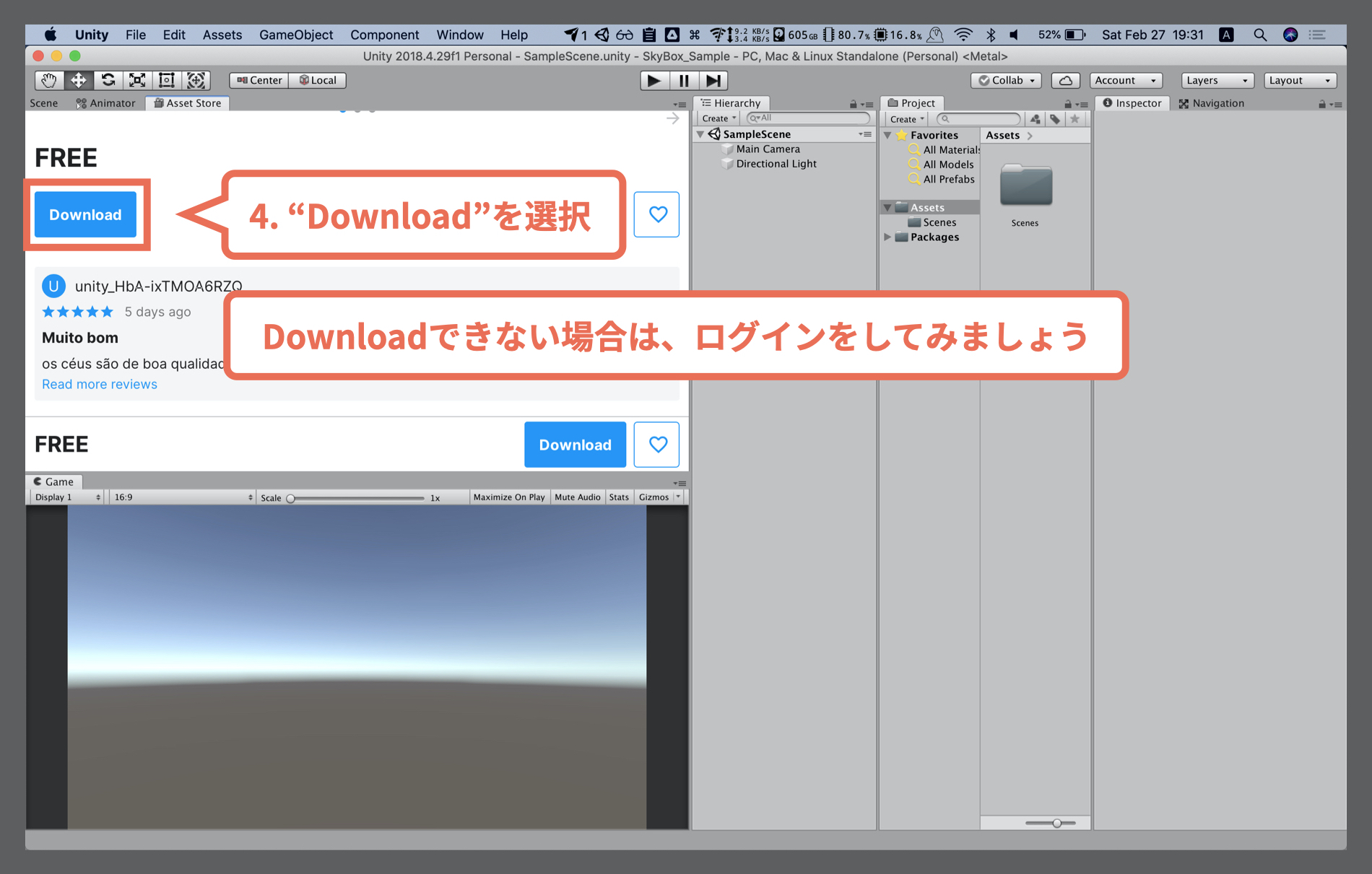The height and width of the screenshot is (874, 1372).
Task: Open the Layers dropdown
Action: pyautogui.click(x=1217, y=80)
